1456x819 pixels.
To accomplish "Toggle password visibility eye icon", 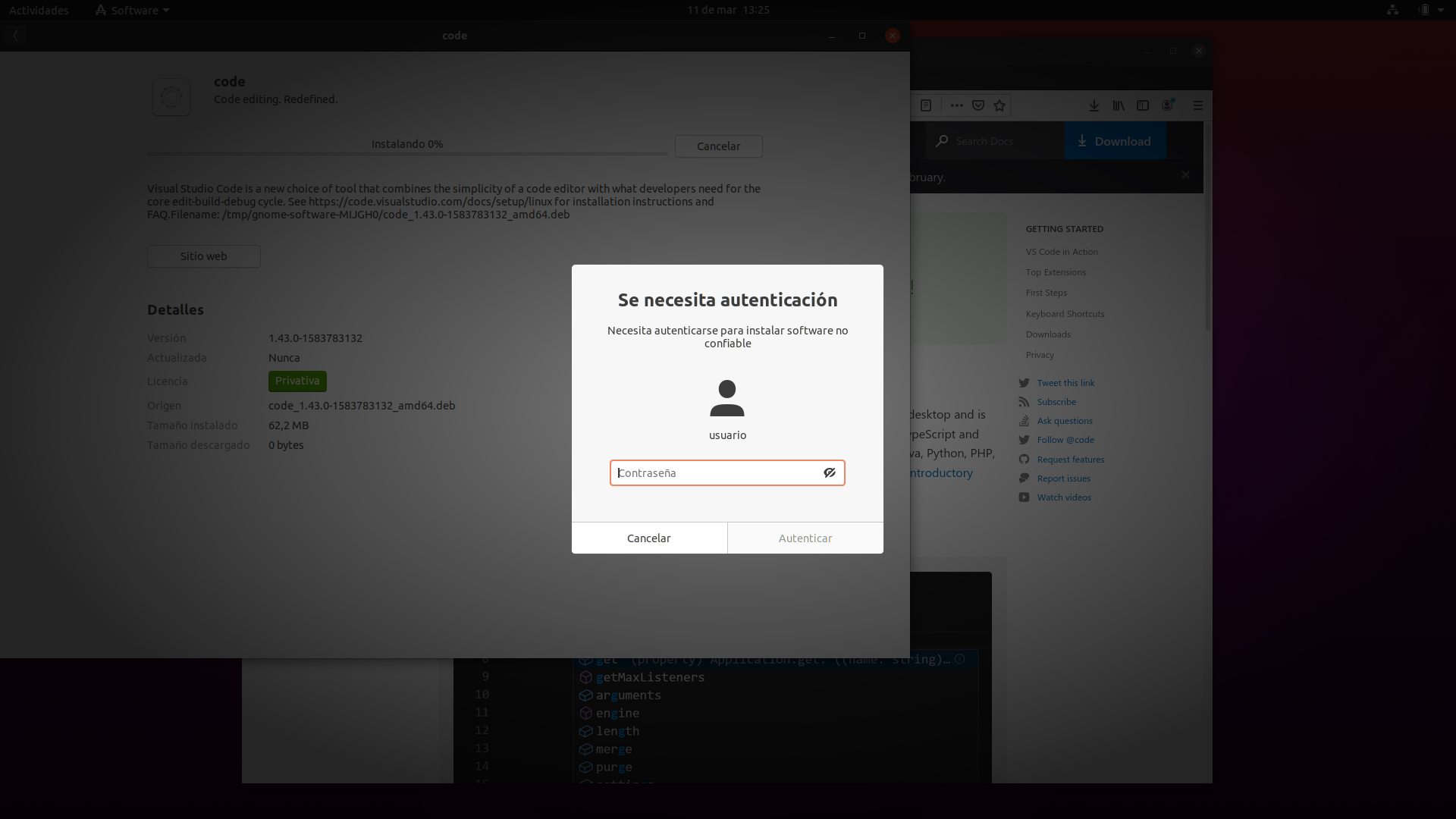I will [x=830, y=472].
